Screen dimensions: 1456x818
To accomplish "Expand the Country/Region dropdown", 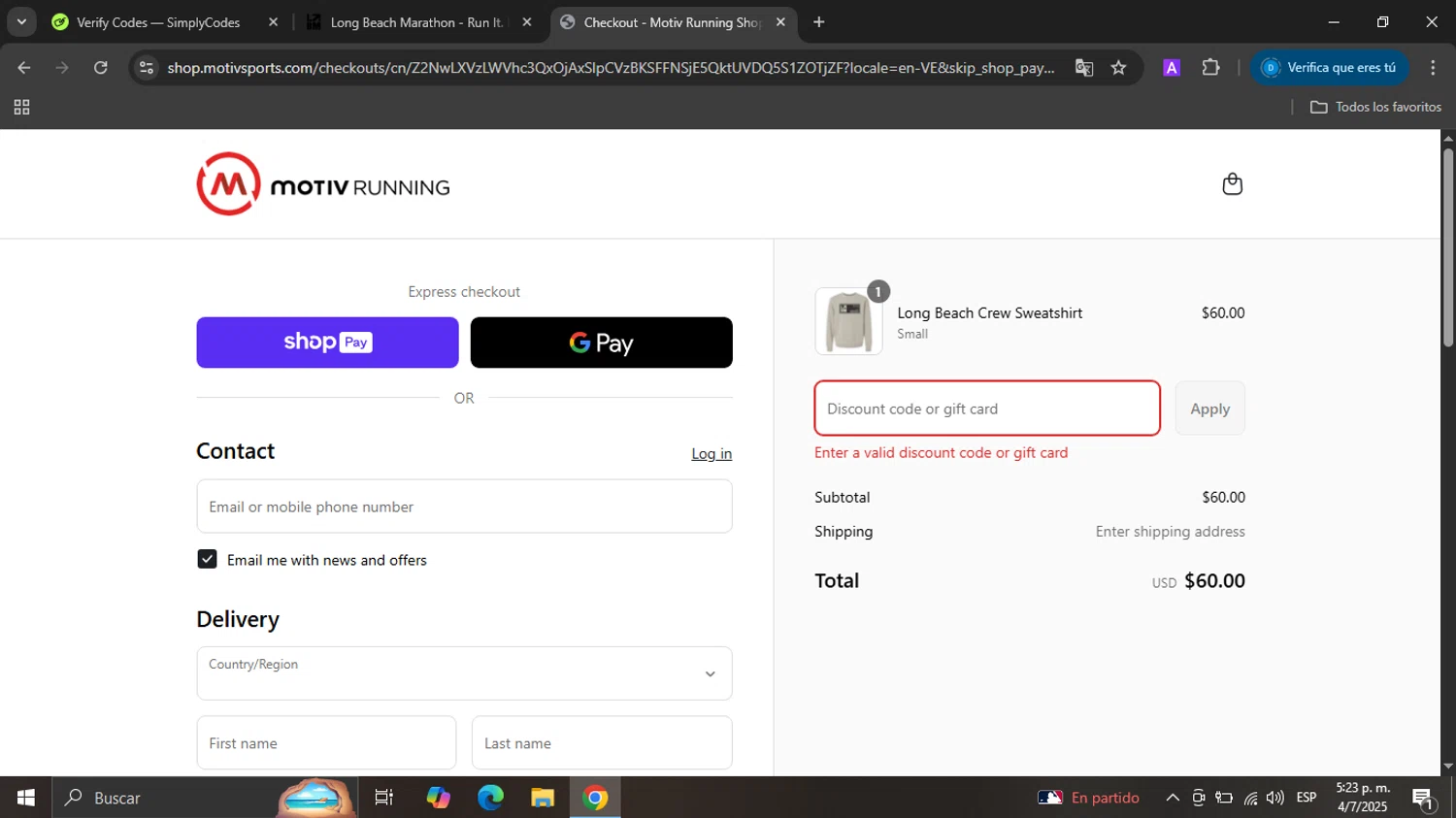I will 464,673.
